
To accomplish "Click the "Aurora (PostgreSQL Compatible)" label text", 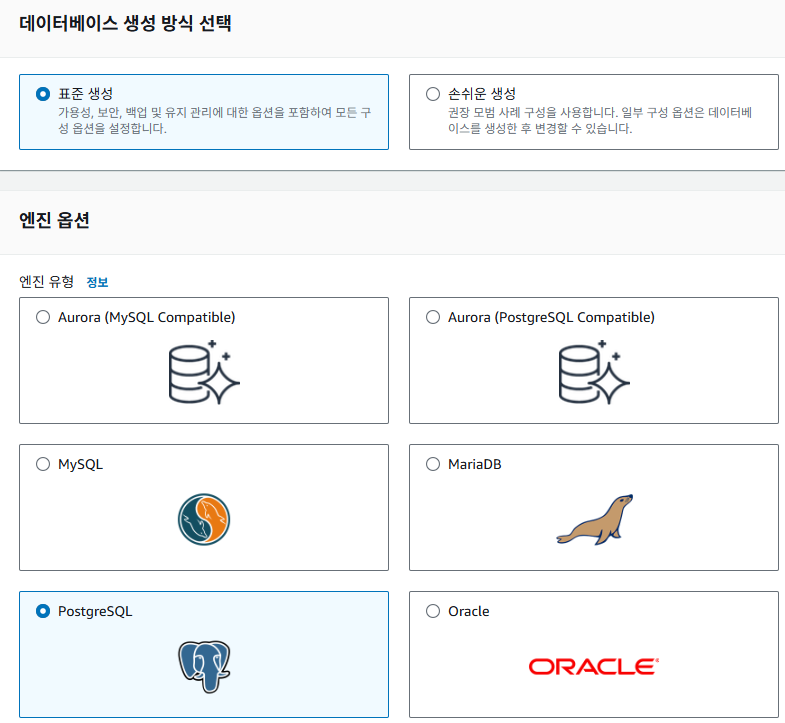I will point(551,317).
